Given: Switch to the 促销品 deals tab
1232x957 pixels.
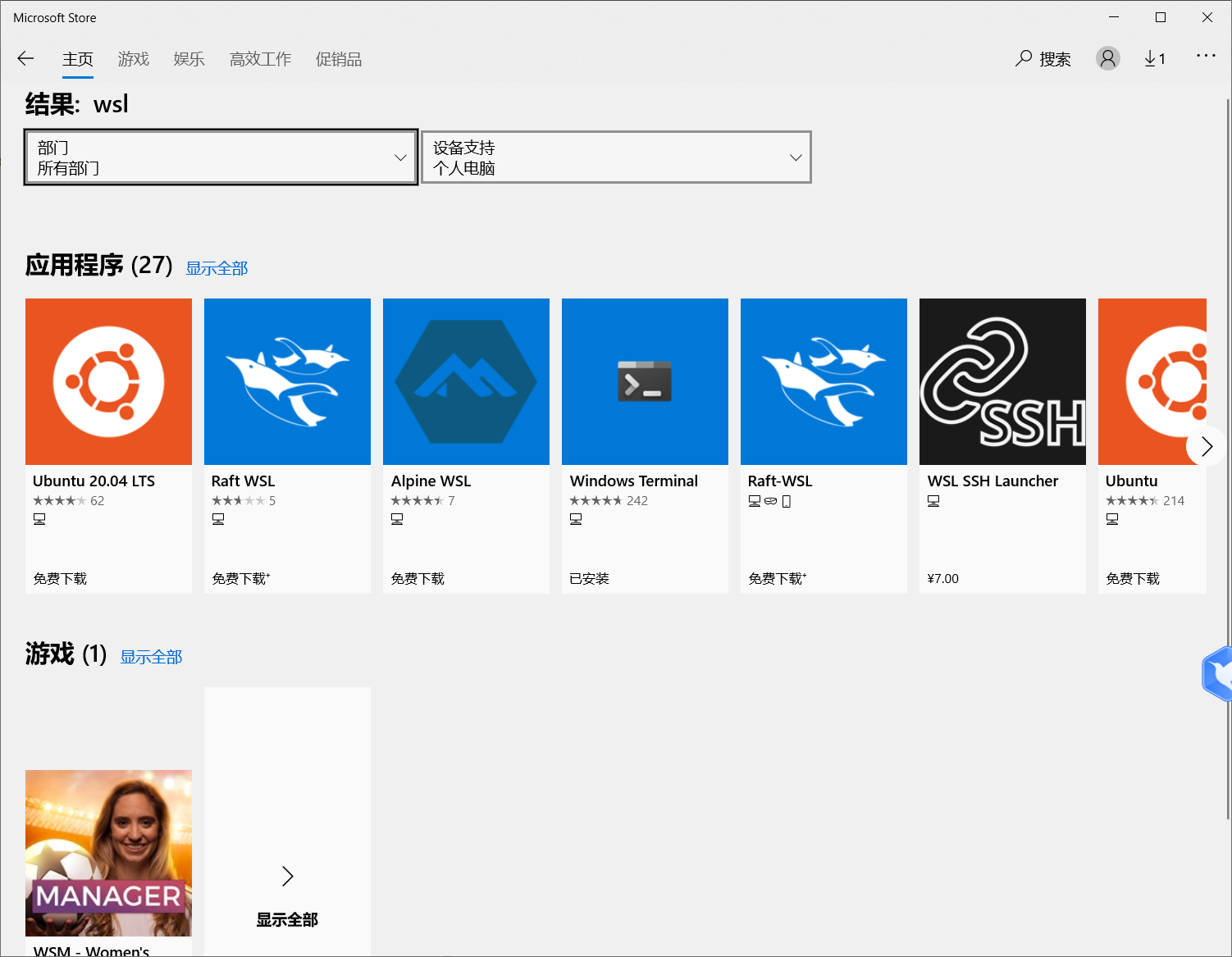Looking at the screenshot, I should 339,59.
